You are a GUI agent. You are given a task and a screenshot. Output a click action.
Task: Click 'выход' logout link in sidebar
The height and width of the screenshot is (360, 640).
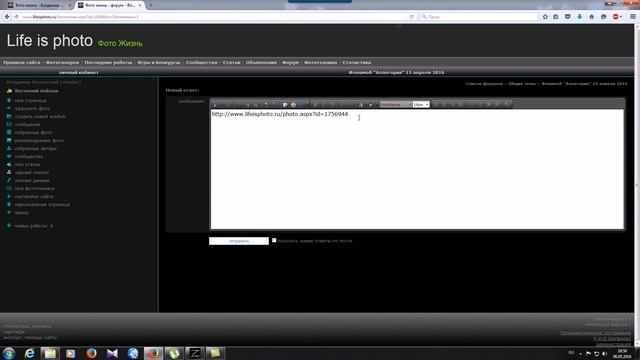(22, 213)
